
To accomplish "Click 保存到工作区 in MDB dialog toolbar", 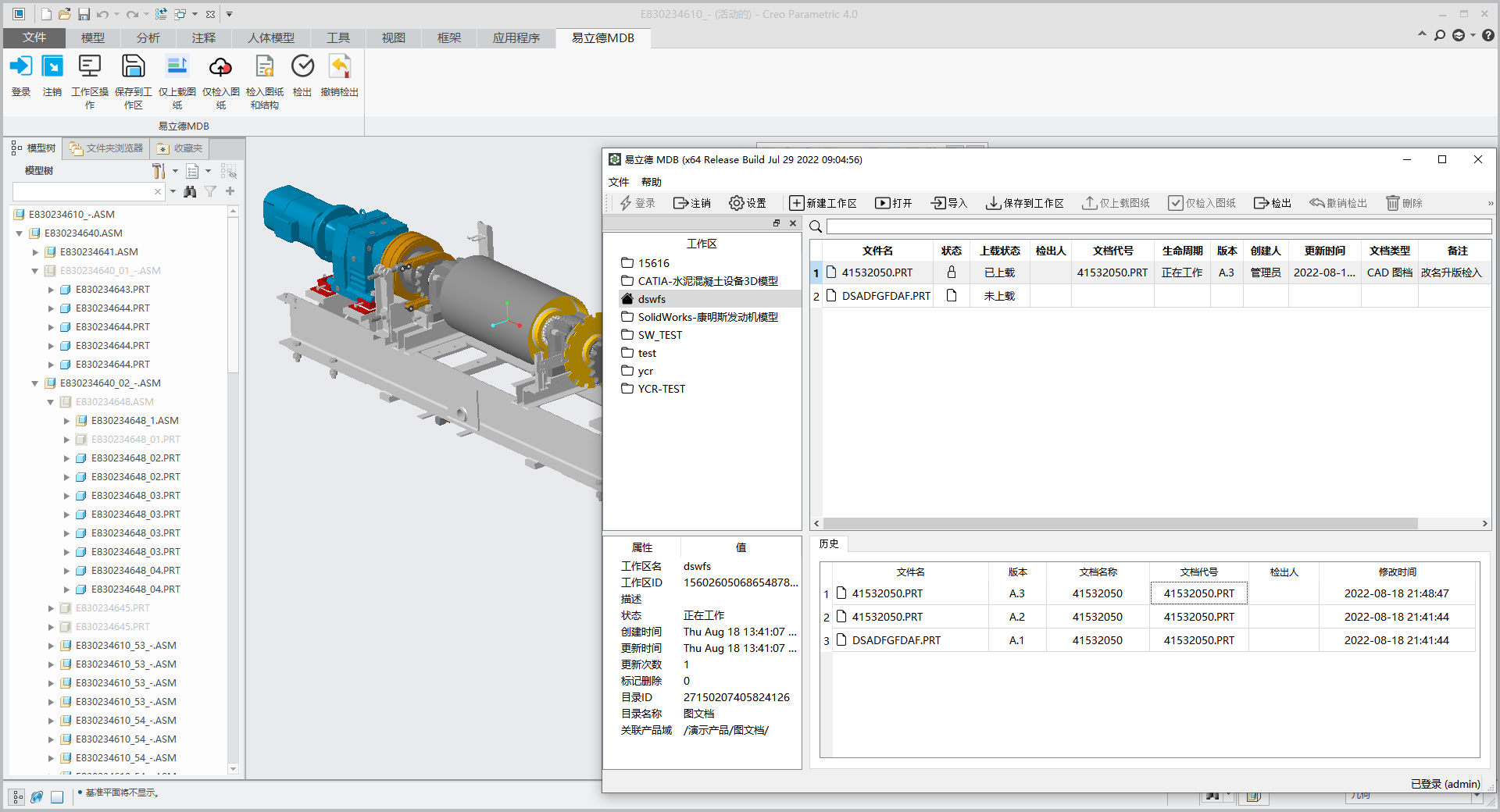I will coord(1024,203).
